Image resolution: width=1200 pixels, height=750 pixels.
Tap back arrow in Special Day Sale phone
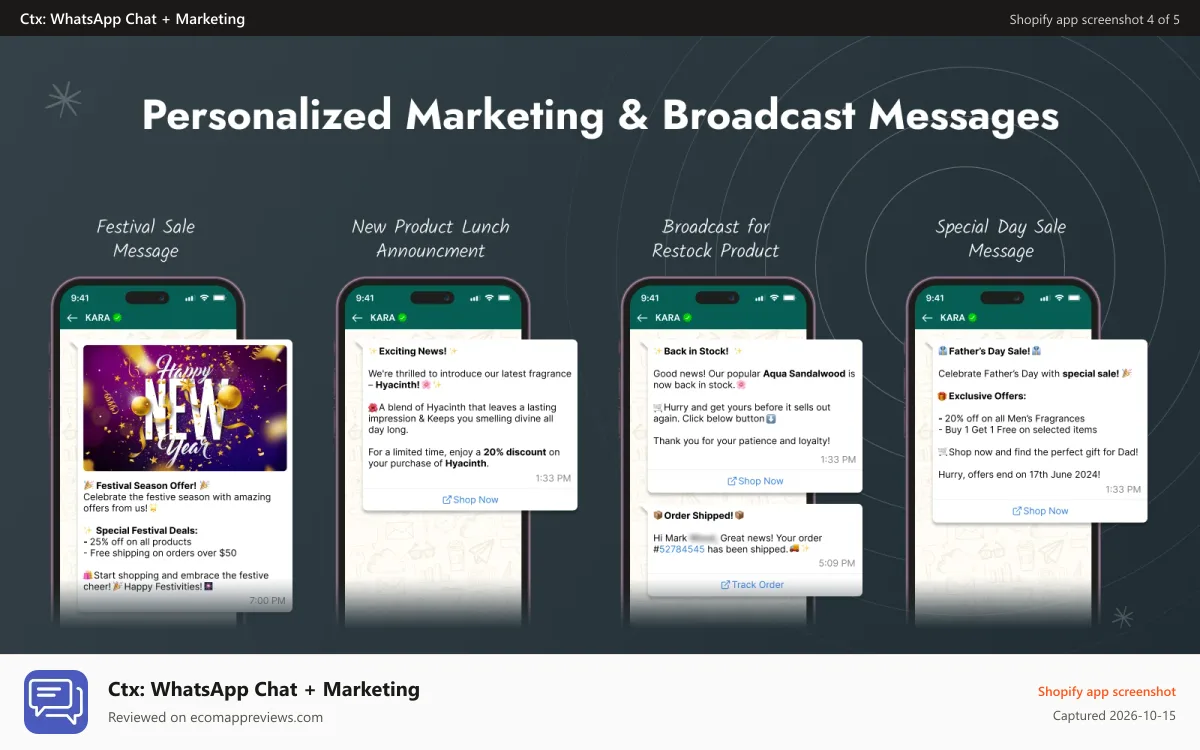pos(926,318)
